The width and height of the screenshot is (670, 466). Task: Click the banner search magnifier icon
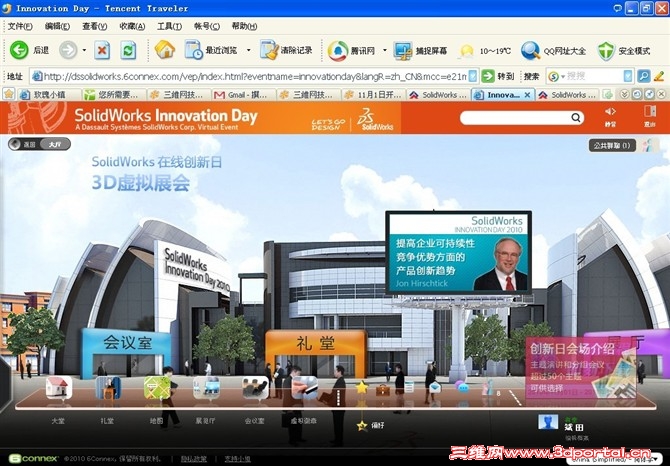[576, 117]
